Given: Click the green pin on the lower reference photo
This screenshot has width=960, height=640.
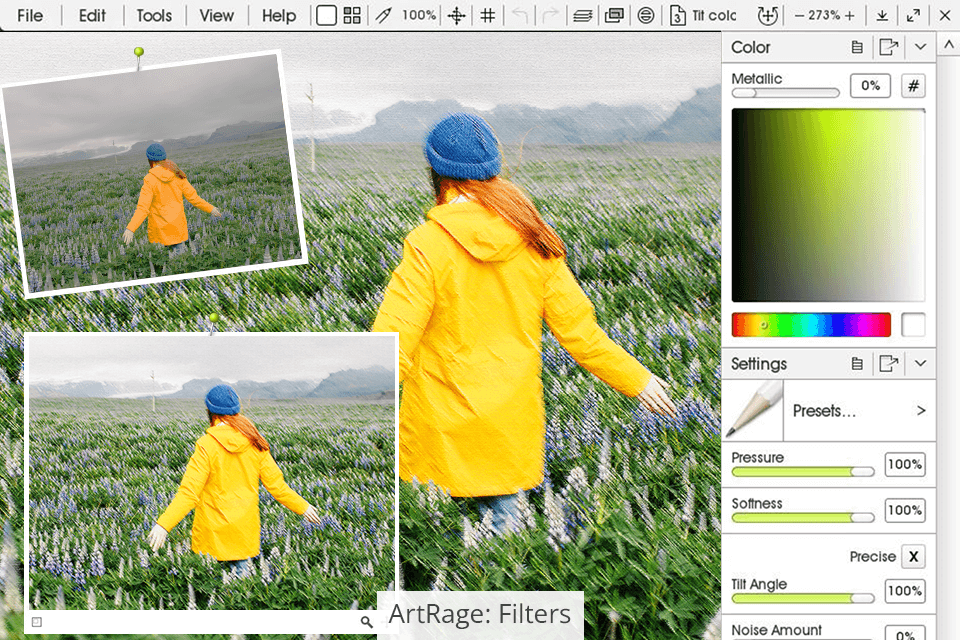Looking at the screenshot, I should click(x=214, y=319).
